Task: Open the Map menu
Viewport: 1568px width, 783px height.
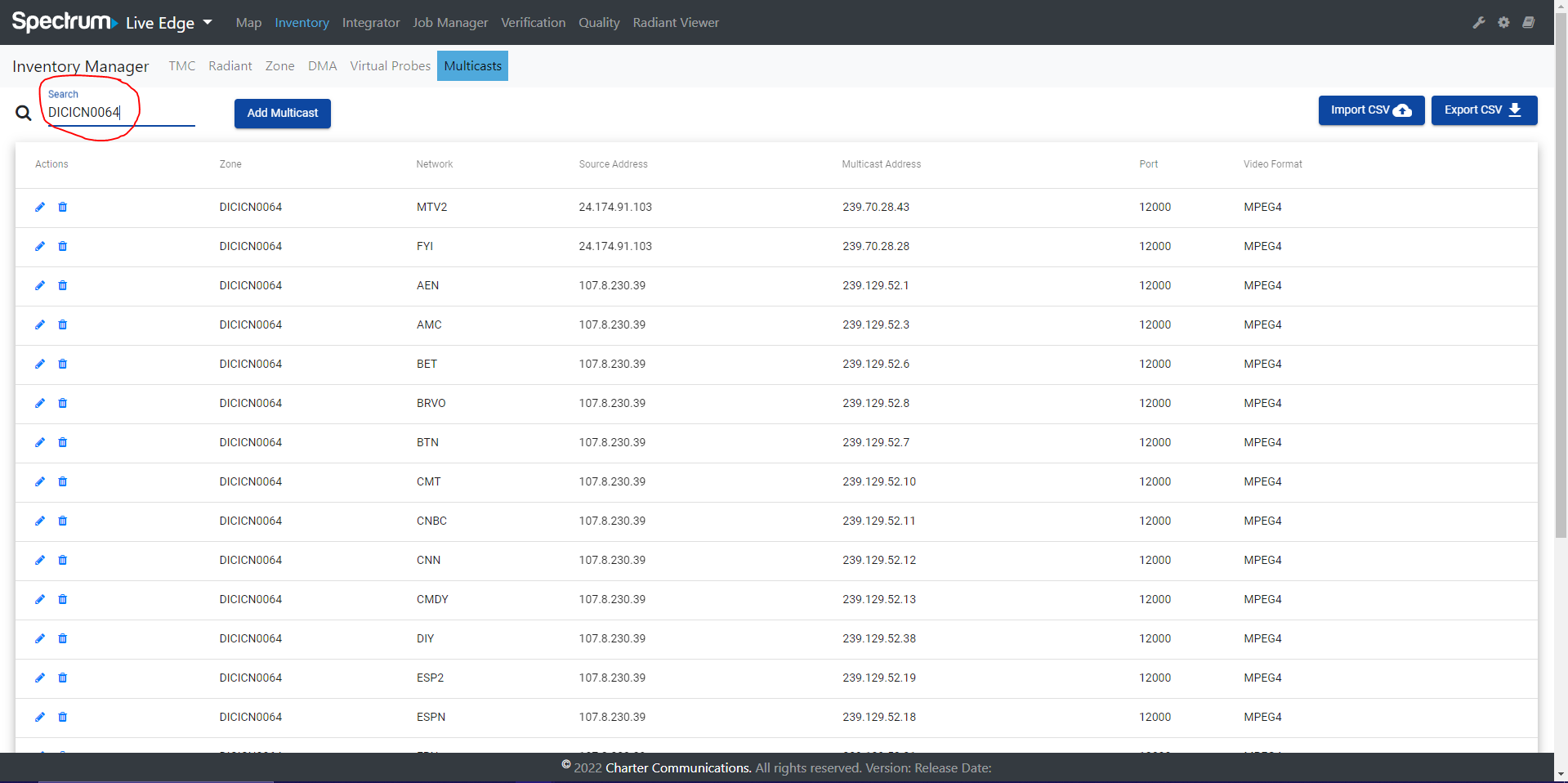Action: (x=248, y=23)
